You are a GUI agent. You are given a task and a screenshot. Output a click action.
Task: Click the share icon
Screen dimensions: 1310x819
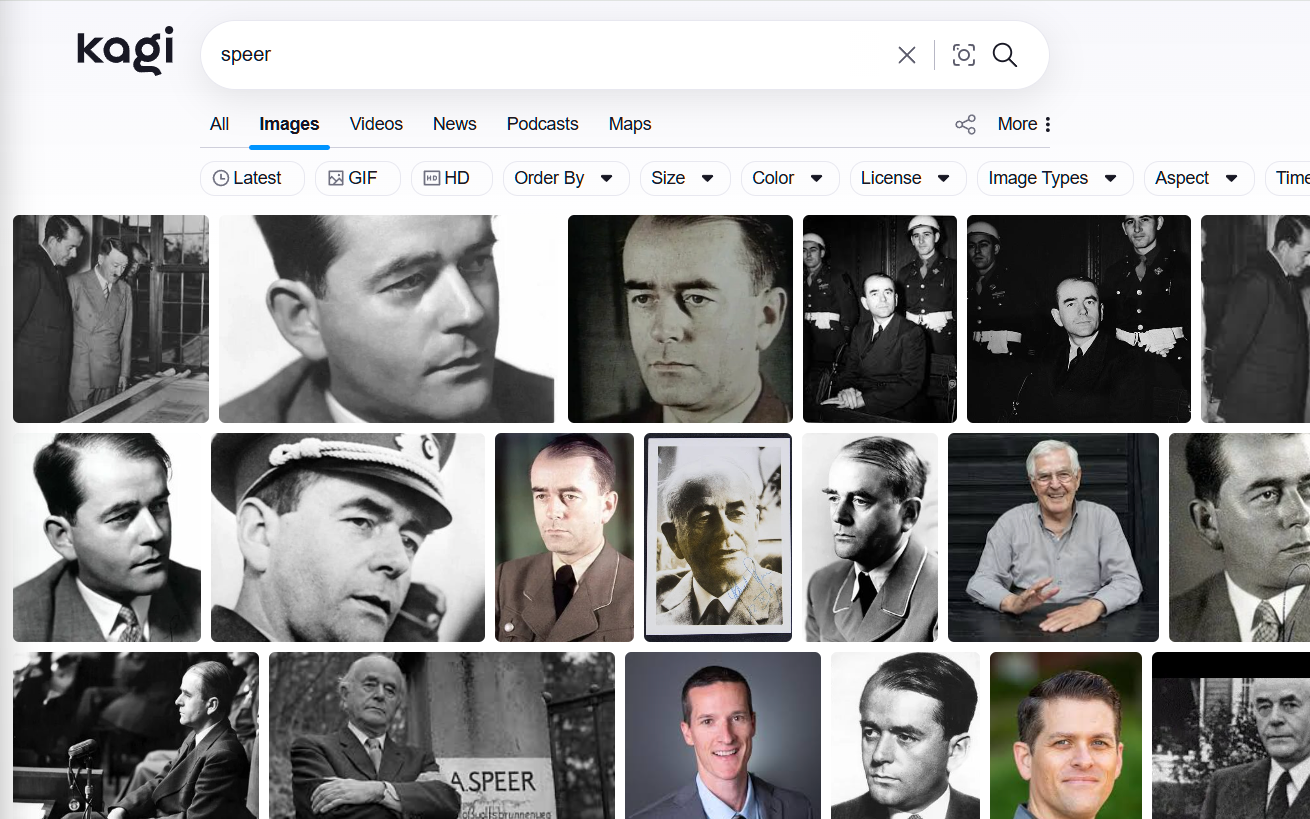(x=965, y=124)
